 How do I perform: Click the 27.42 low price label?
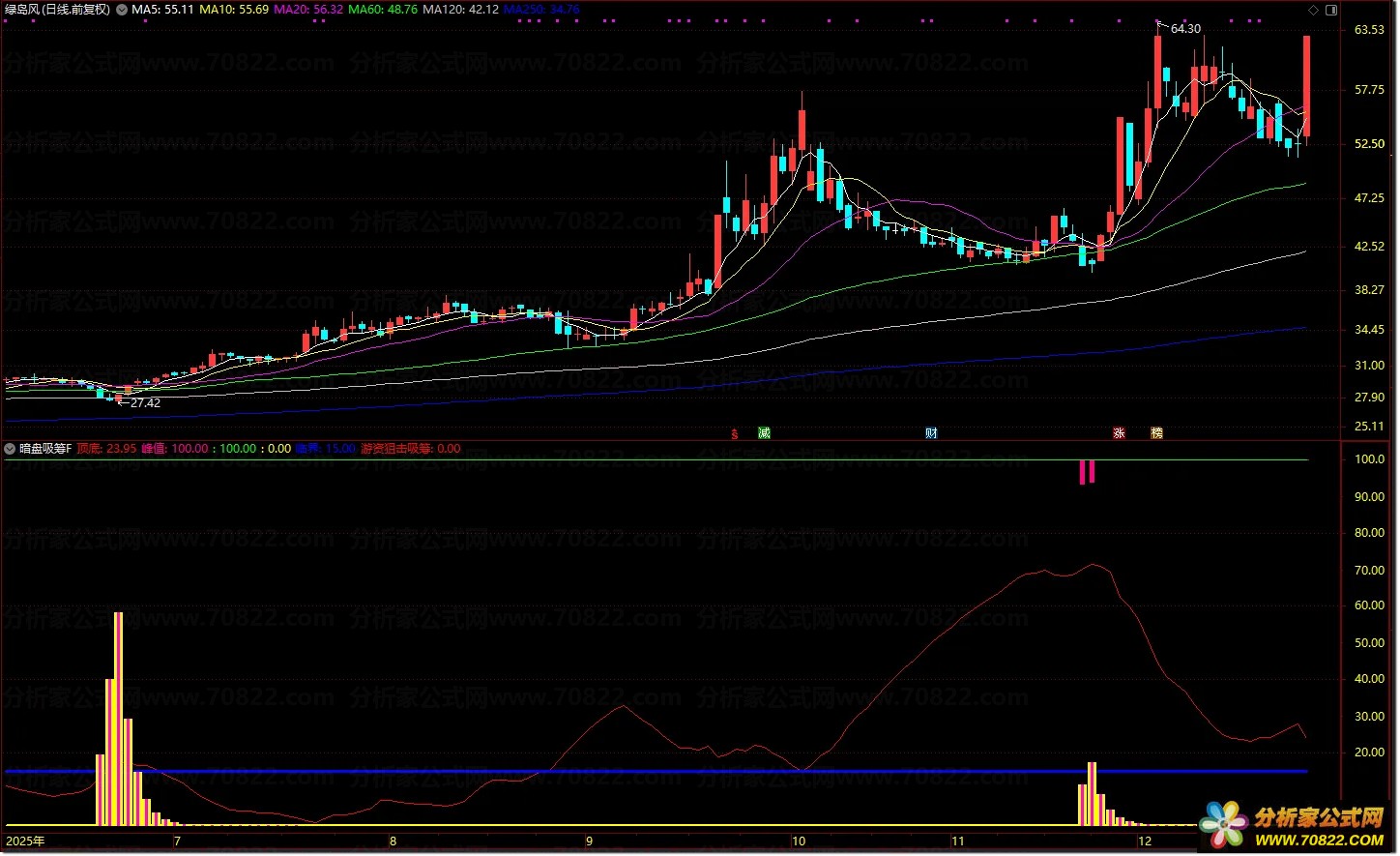coord(145,403)
